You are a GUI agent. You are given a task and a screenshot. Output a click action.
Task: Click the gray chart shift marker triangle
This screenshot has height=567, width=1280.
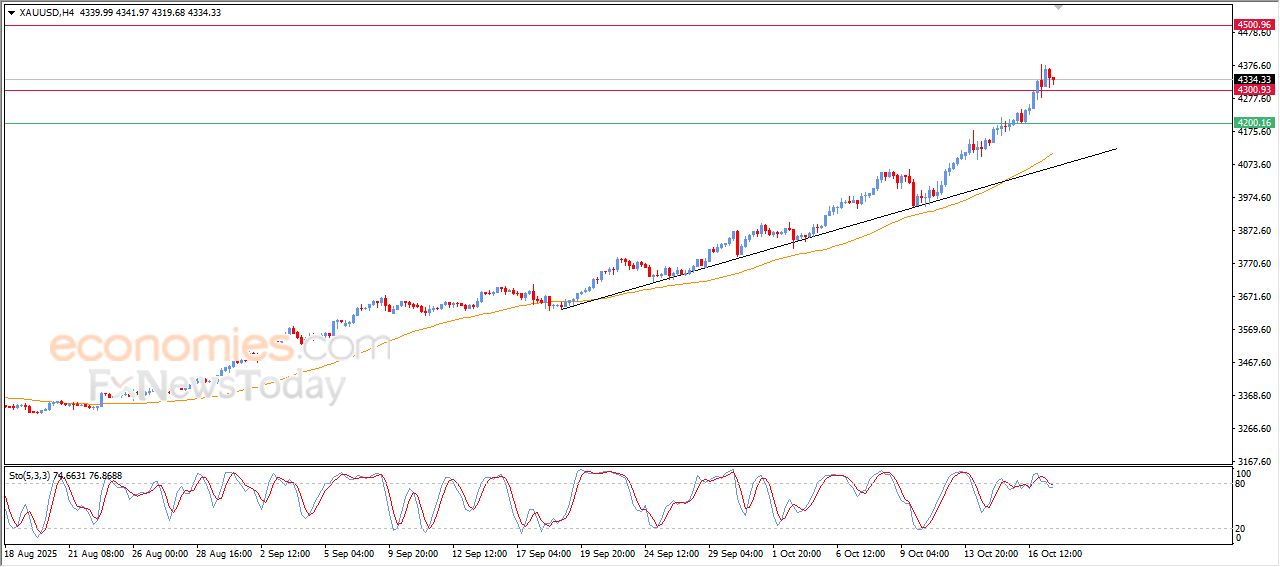(1059, 7)
